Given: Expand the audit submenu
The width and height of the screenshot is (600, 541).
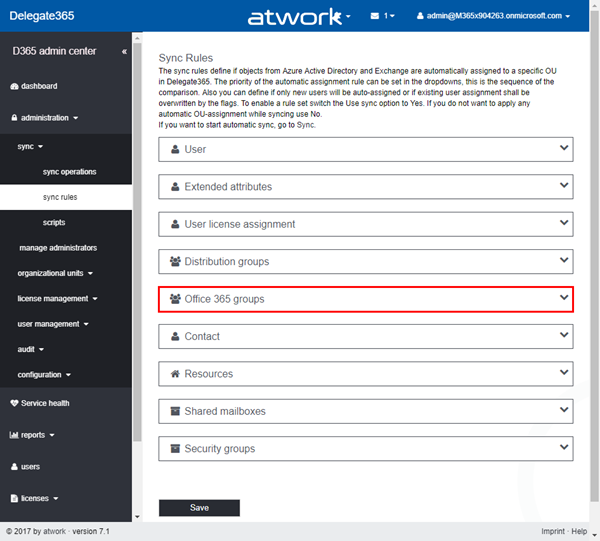Looking at the screenshot, I should point(30,349).
